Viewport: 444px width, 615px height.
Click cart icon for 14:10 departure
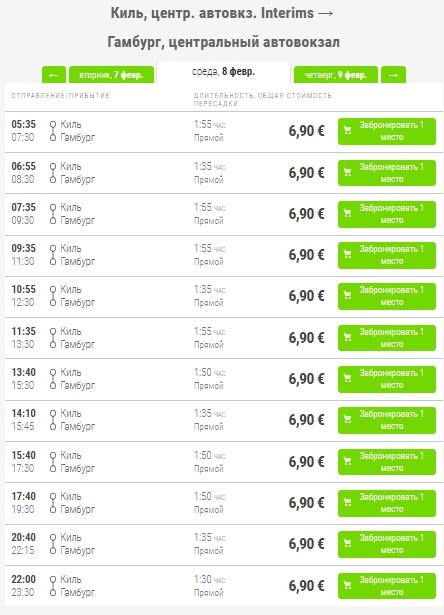coord(348,419)
